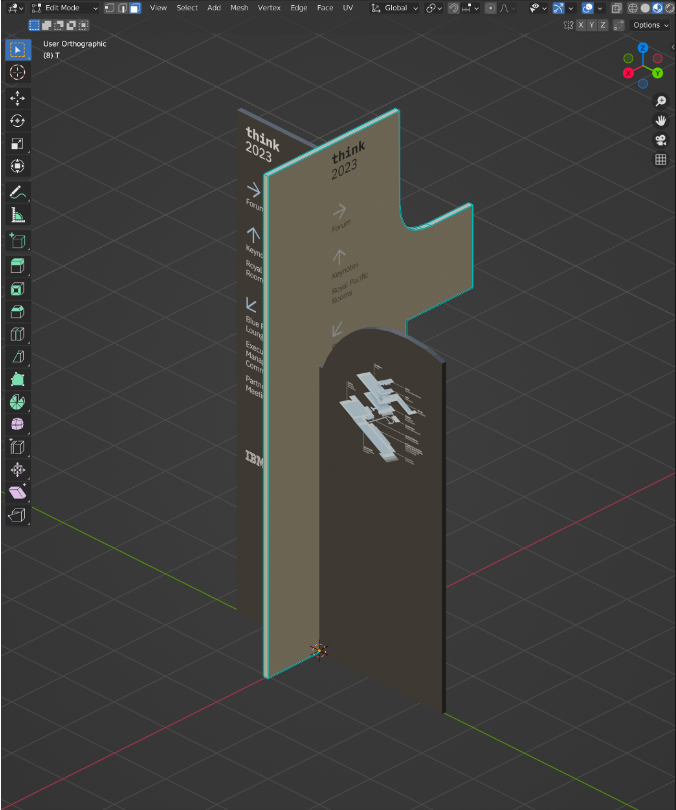Screen dimensions: 676x810
Task: Select the Inset Faces tool
Action: [18, 289]
